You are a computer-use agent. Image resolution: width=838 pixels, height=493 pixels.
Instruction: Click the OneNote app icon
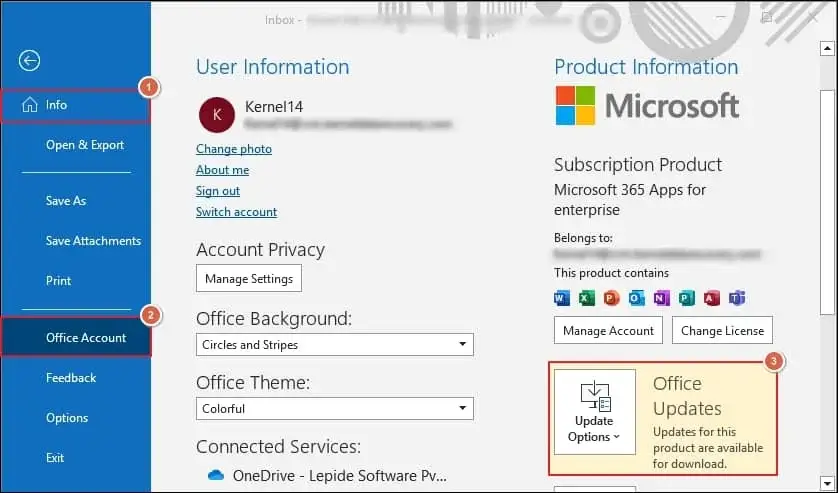[662, 298]
